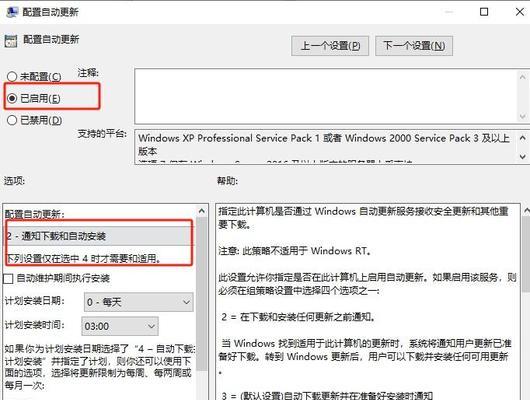Enable 自动维护期间执行安装 checkbox
The image size is (530, 400).
pyautogui.click(x=8, y=279)
